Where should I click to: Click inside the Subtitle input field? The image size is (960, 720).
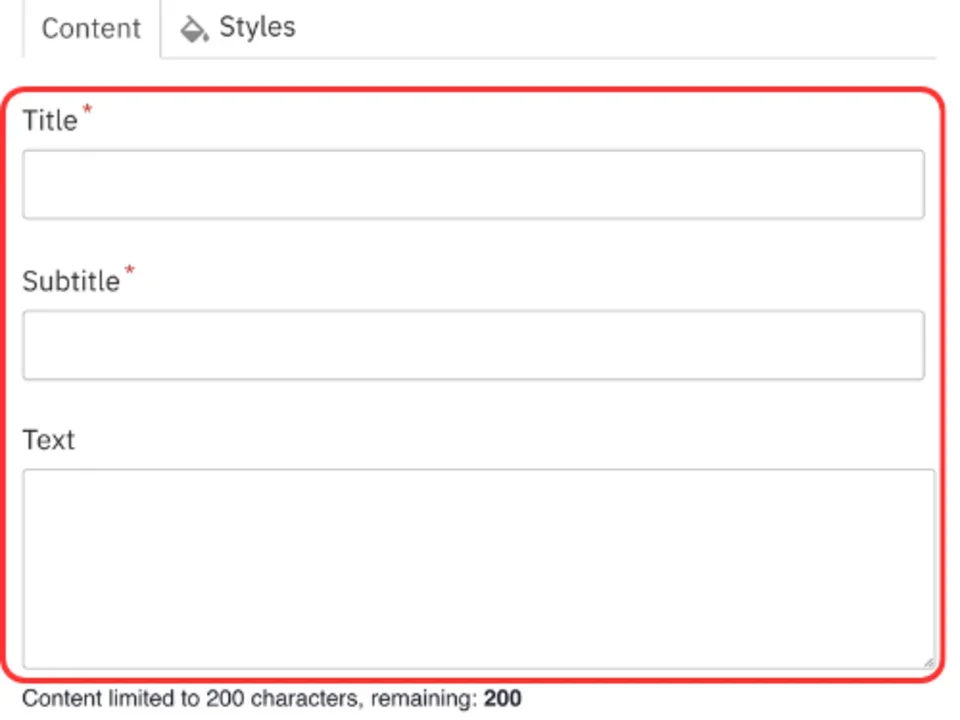click(x=473, y=345)
